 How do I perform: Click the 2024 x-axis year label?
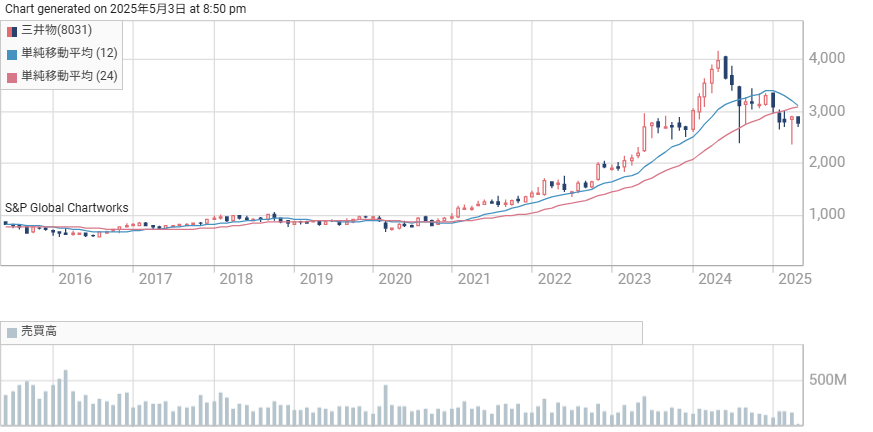[715, 278]
